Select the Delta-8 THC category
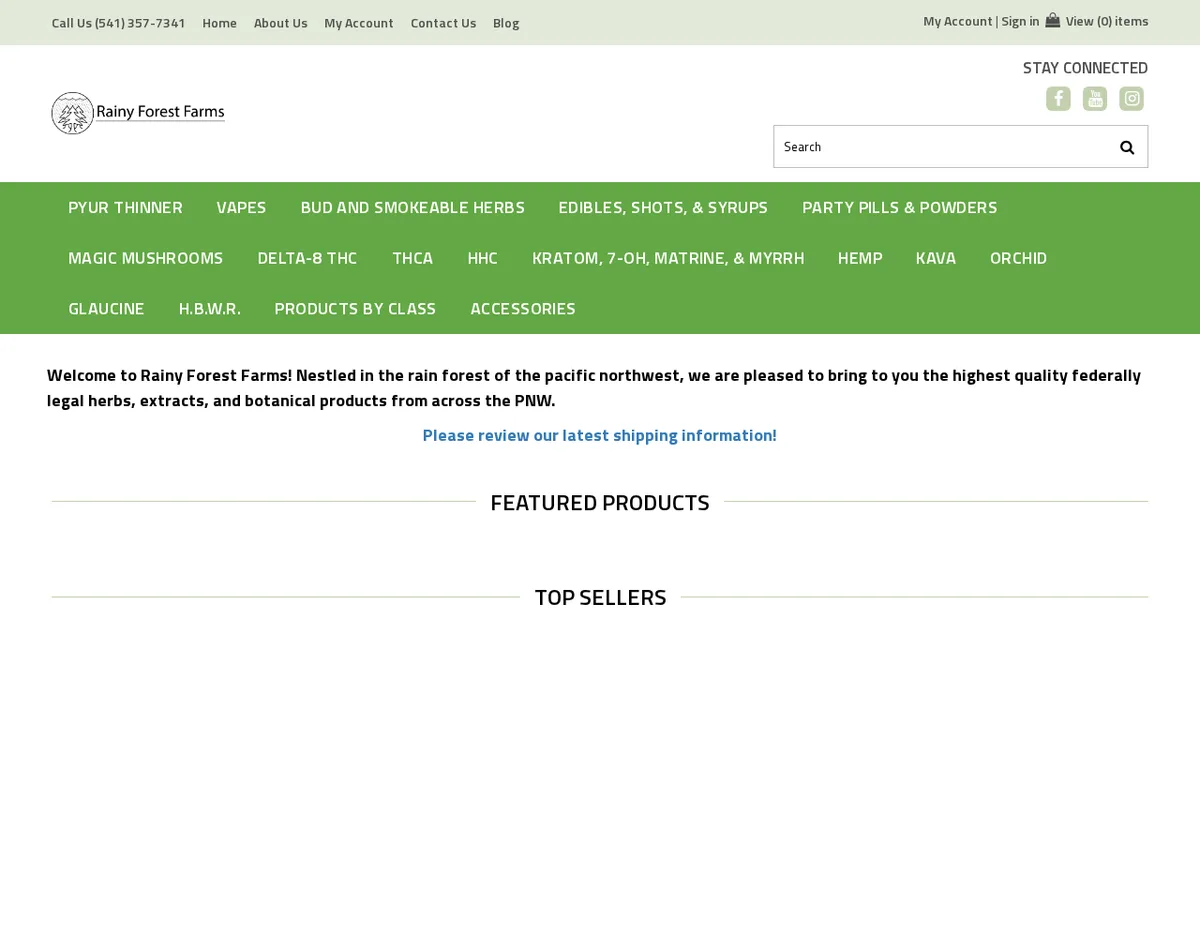 [x=308, y=258]
